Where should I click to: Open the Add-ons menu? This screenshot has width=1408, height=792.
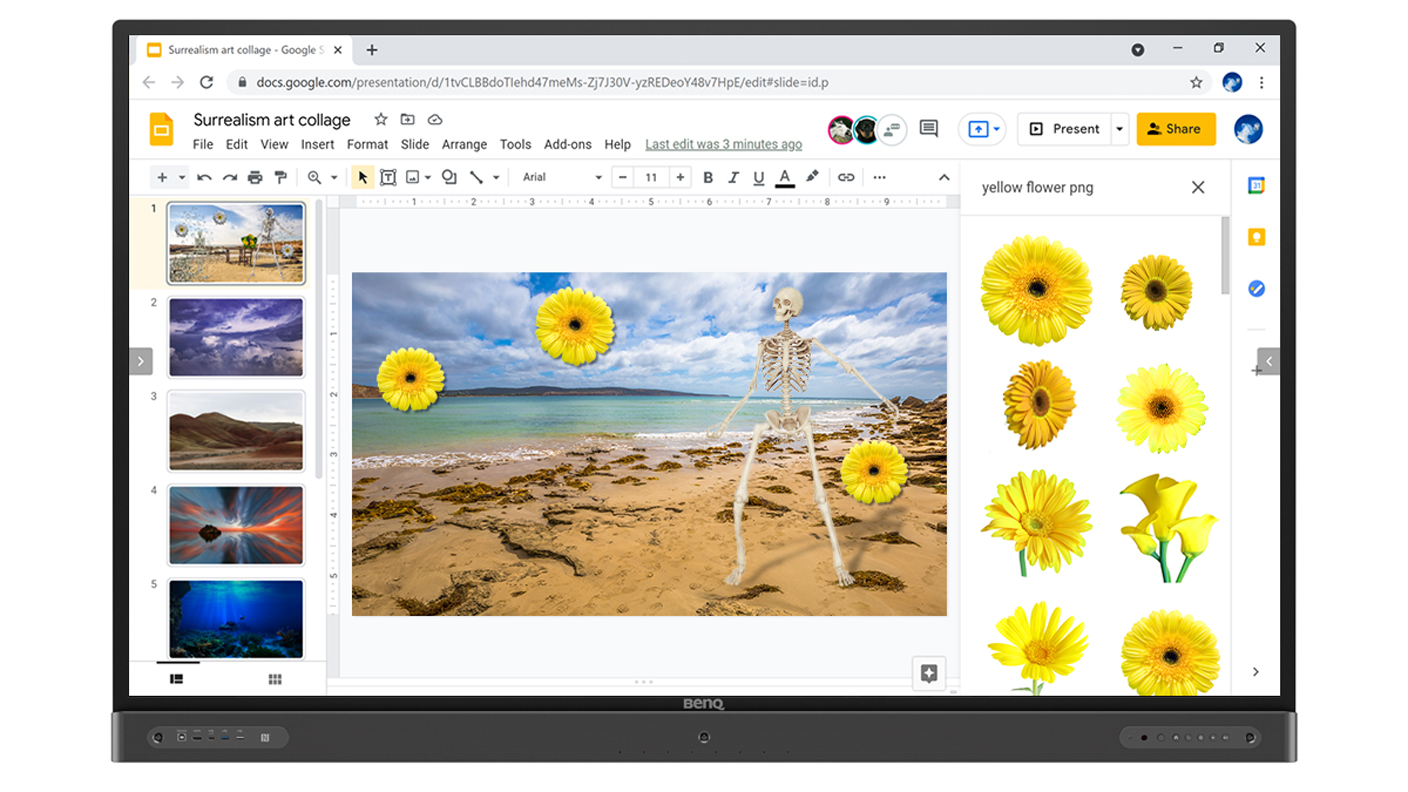567,144
